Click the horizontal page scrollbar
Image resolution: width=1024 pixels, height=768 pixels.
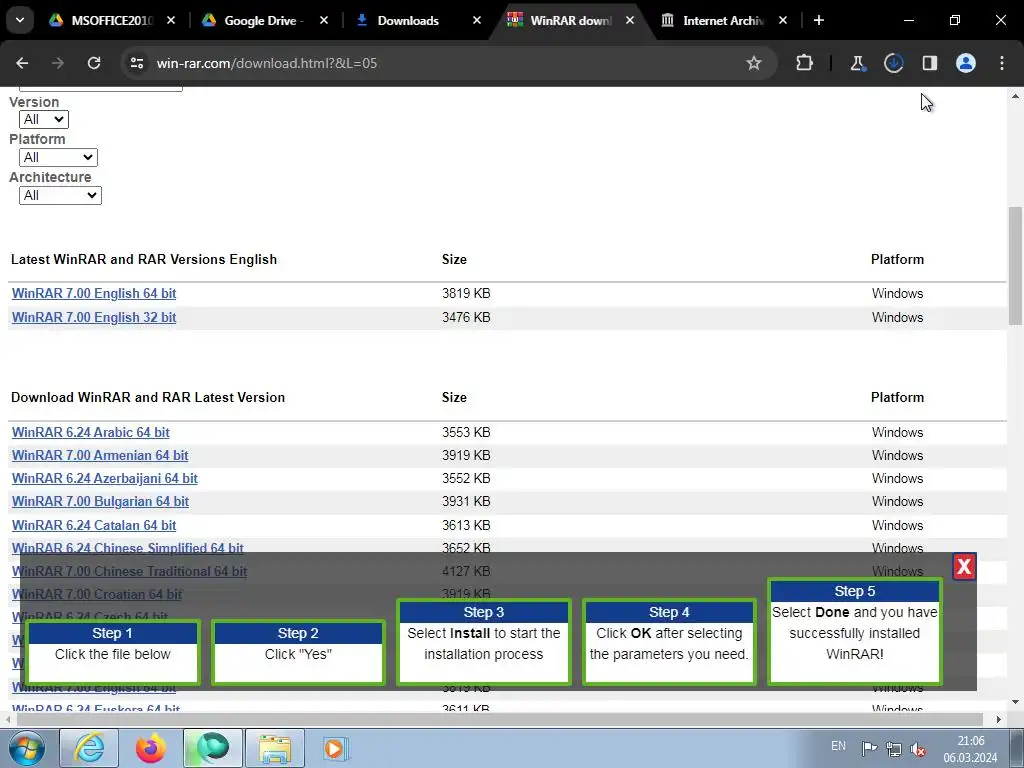click(x=498, y=719)
